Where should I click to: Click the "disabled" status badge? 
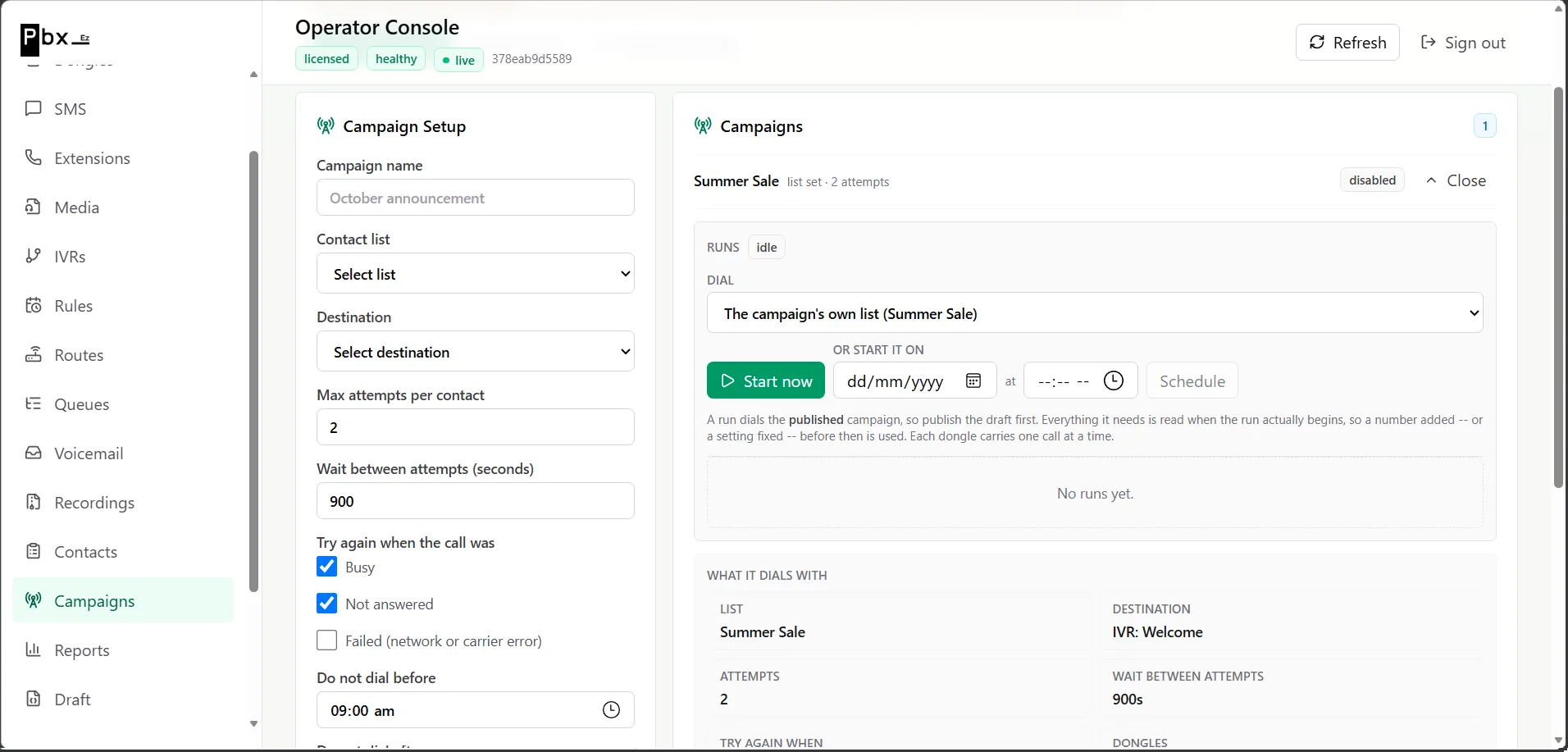coord(1372,180)
